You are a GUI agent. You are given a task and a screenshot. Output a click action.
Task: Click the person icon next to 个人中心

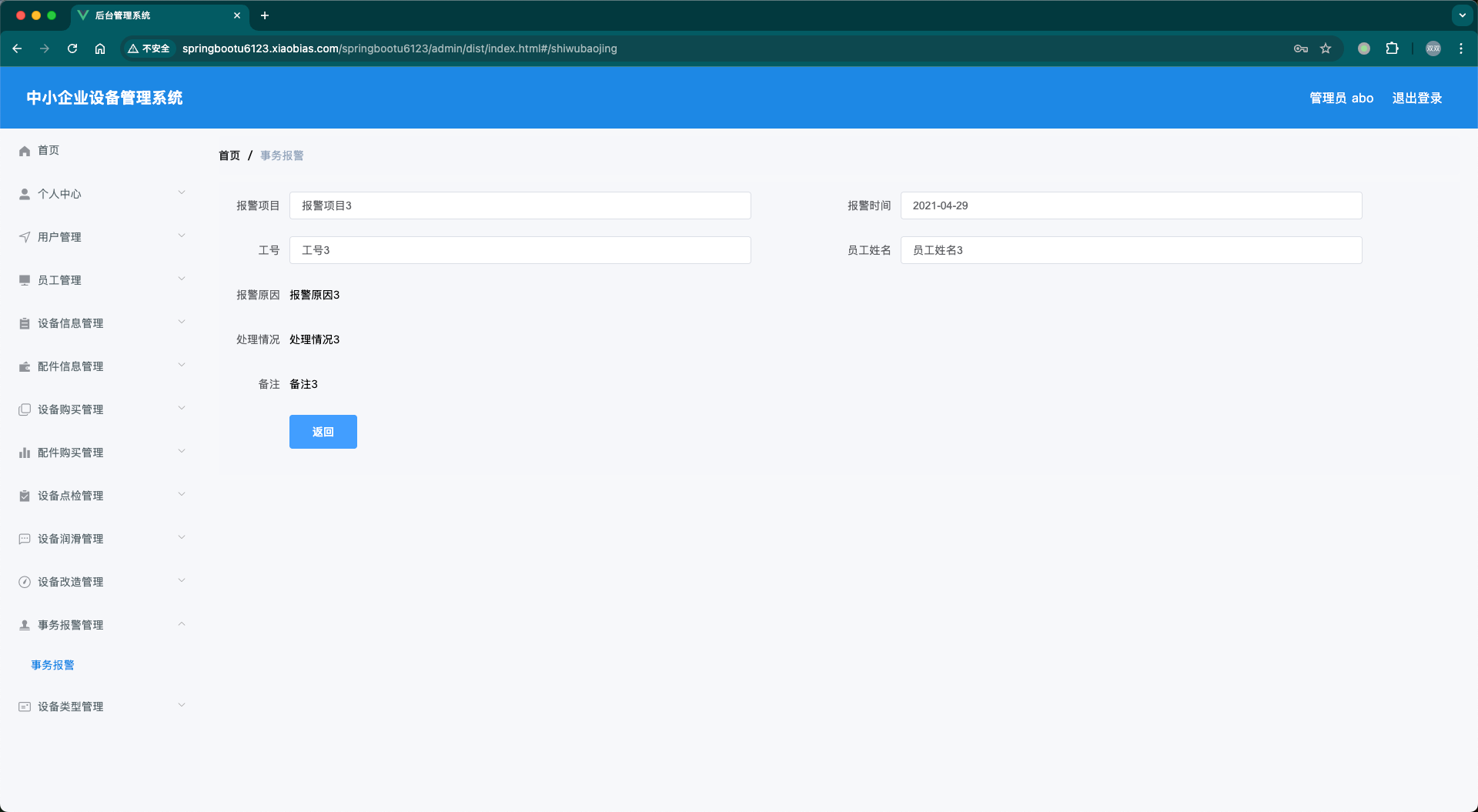pyautogui.click(x=25, y=194)
